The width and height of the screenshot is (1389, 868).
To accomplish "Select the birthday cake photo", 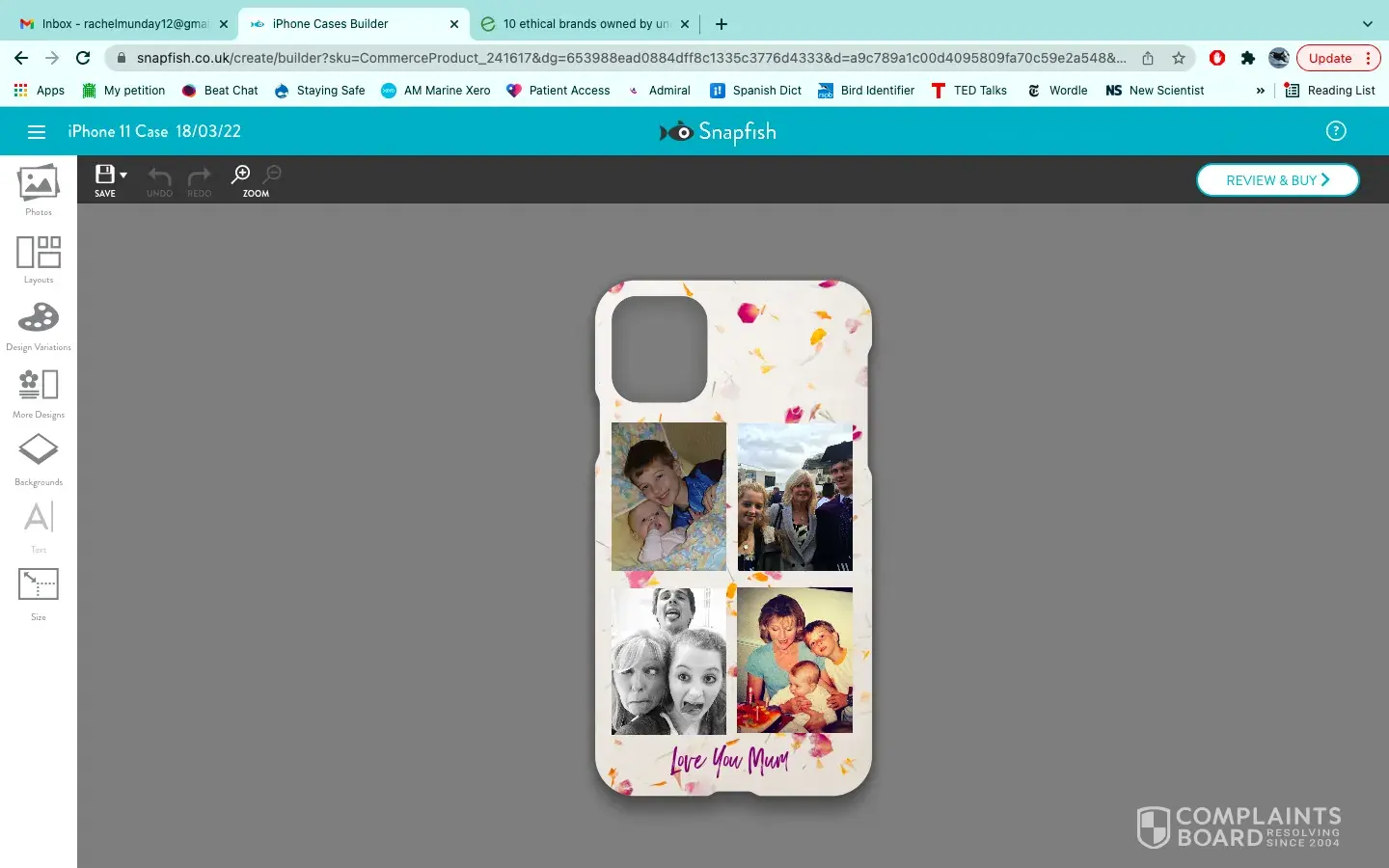I will tap(795, 661).
